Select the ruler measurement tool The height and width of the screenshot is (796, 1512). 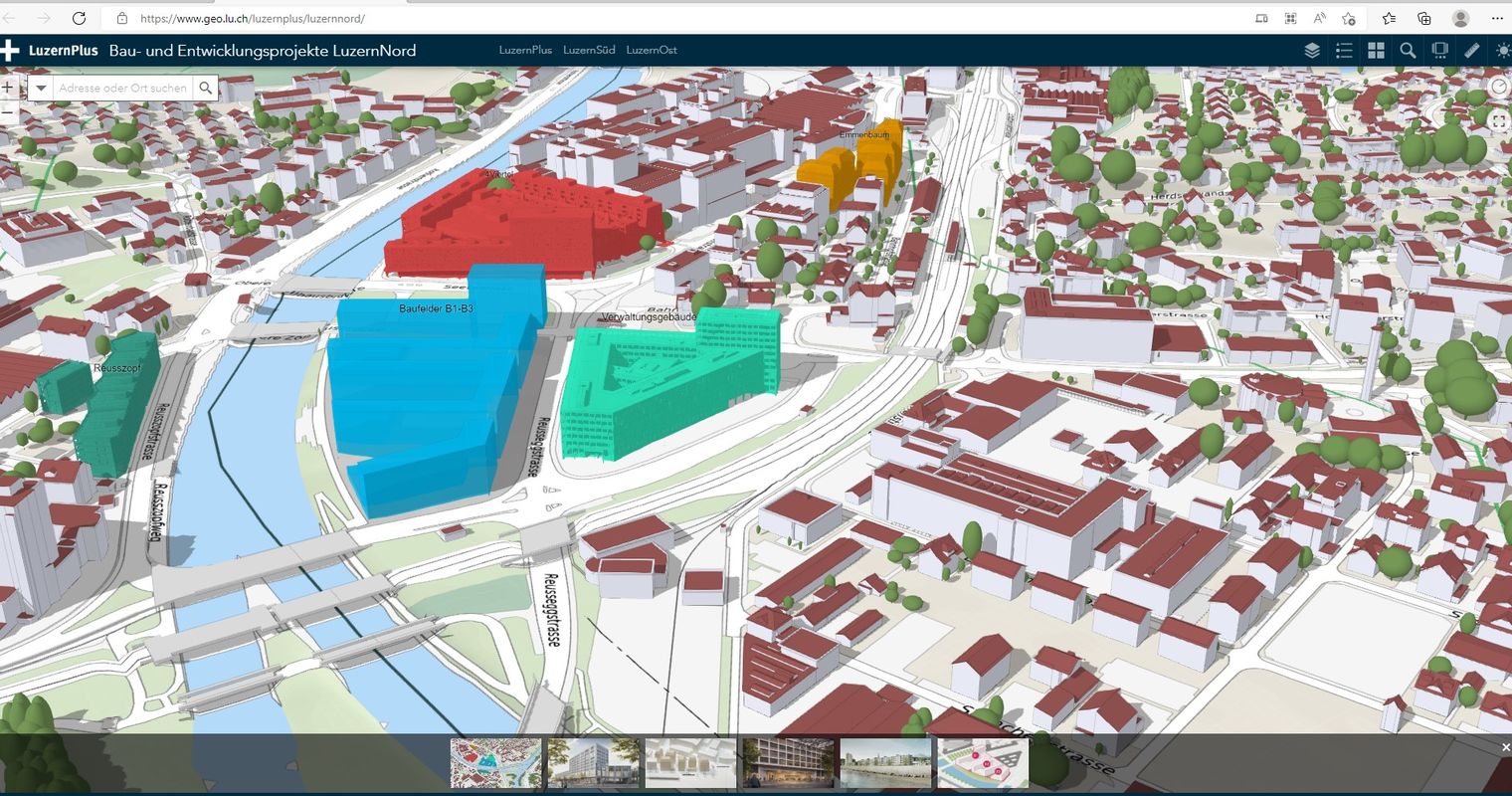tap(1472, 50)
